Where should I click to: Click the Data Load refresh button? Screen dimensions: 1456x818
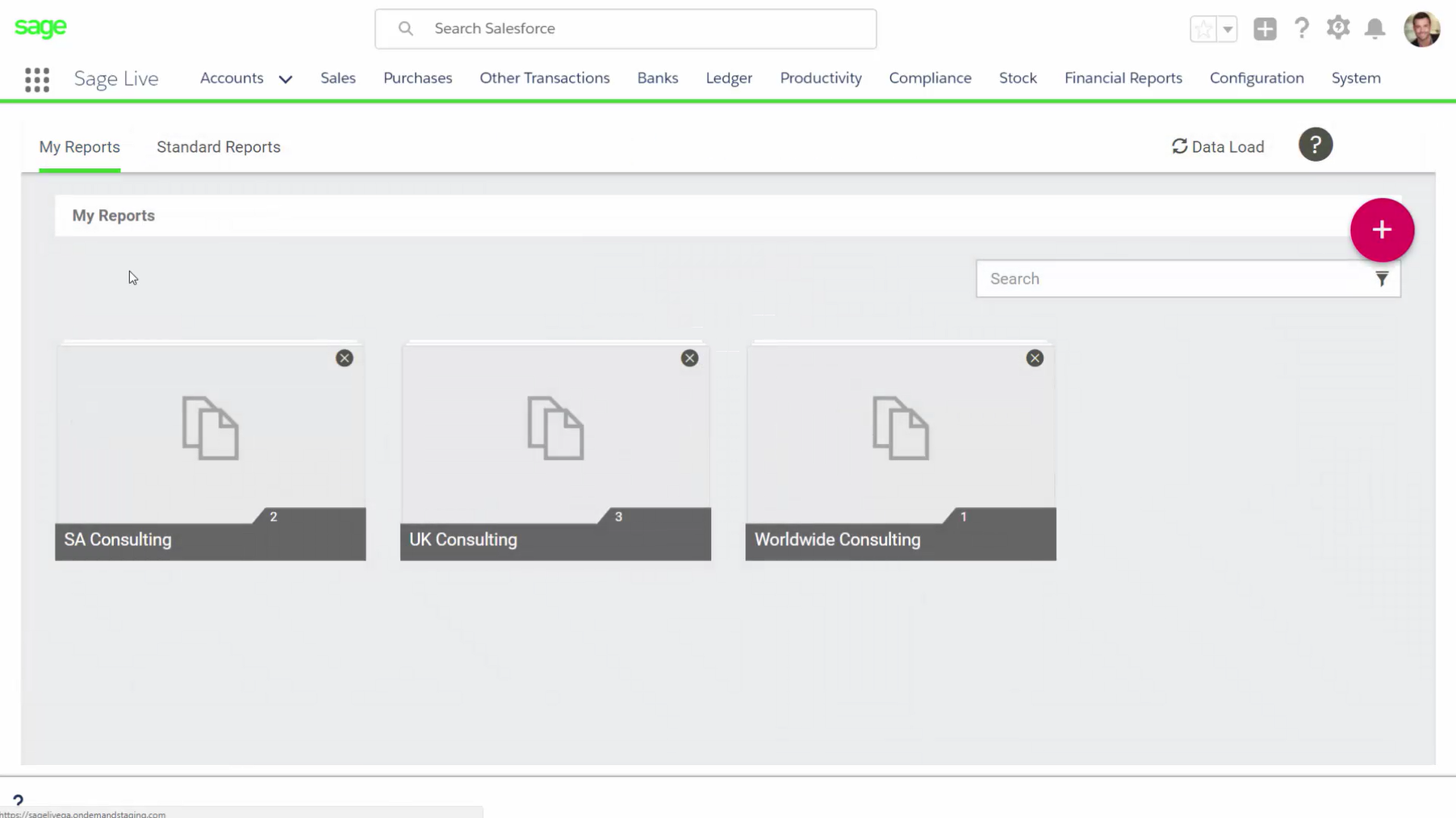point(1218,147)
